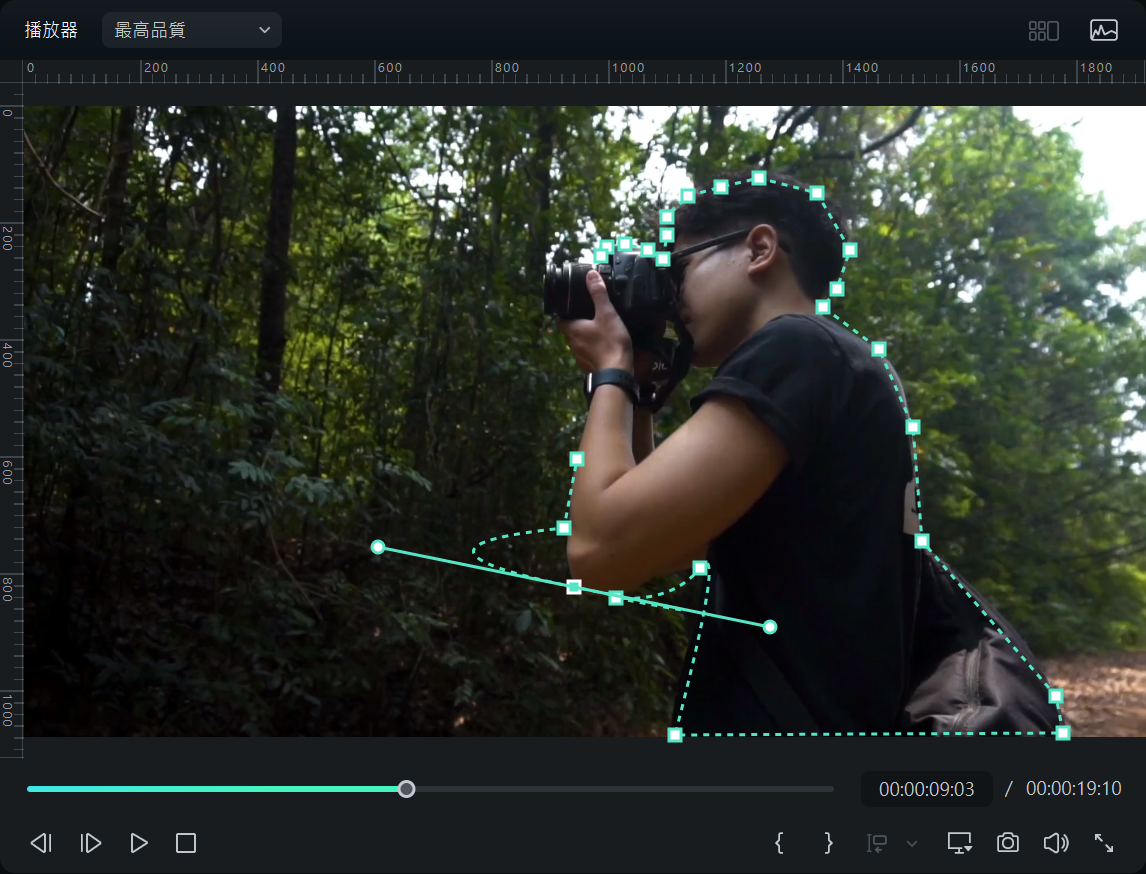The image size is (1146, 874).
Task: Enter fullscreen with the expand arrows icon
Action: tap(1104, 843)
